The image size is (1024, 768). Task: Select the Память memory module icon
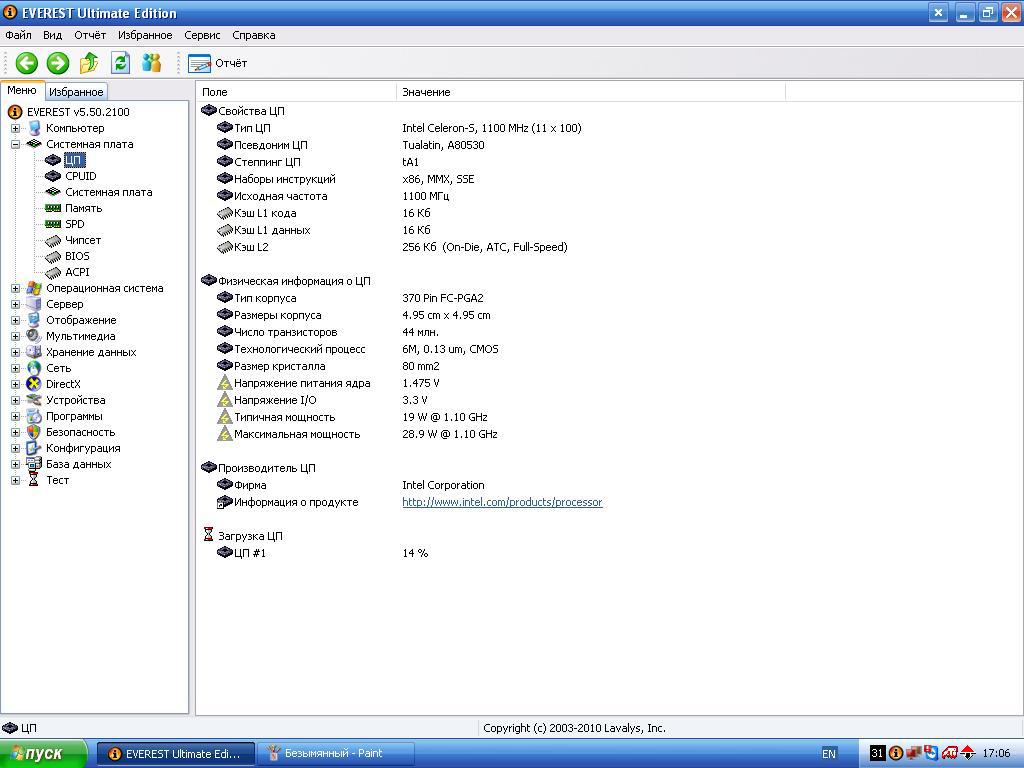click(x=53, y=208)
